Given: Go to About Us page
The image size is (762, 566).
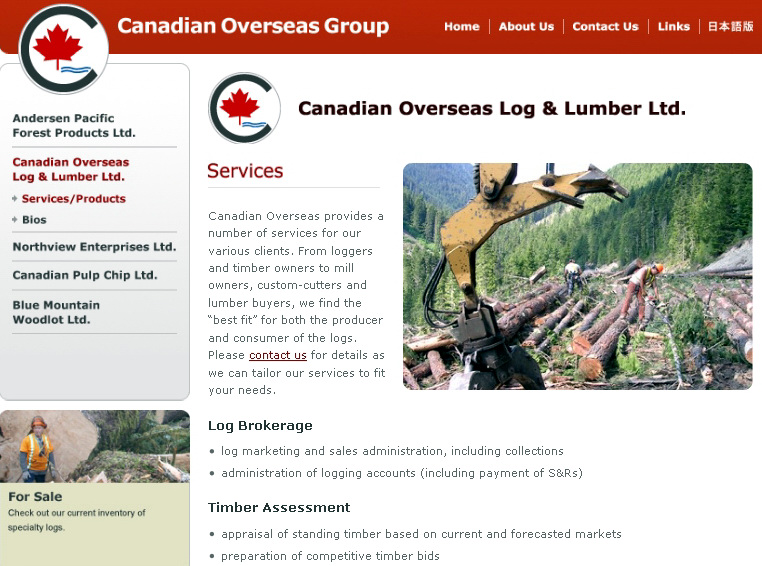Looking at the screenshot, I should (x=526, y=27).
